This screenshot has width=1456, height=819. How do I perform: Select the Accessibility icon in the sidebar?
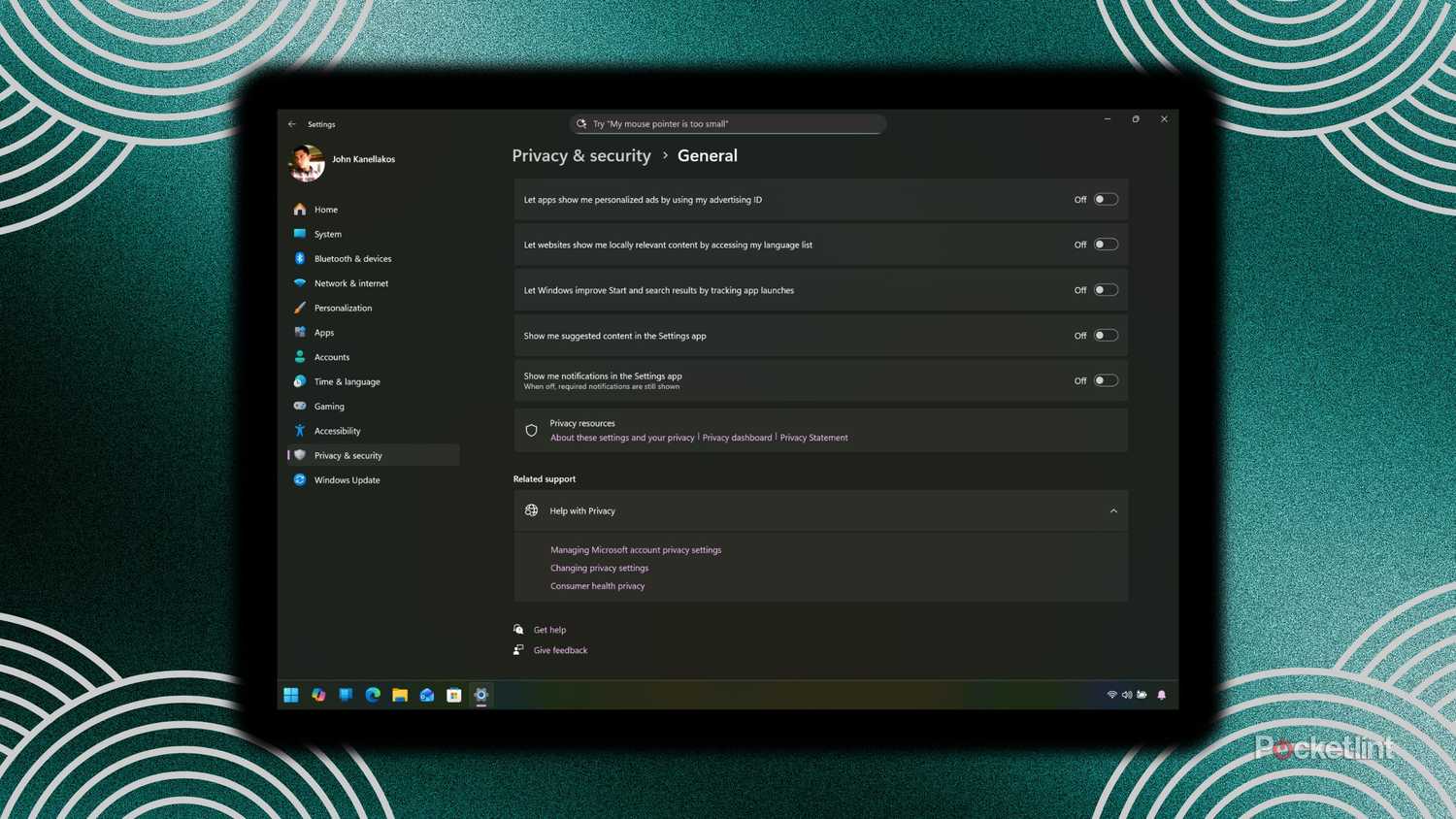coord(300,430)
